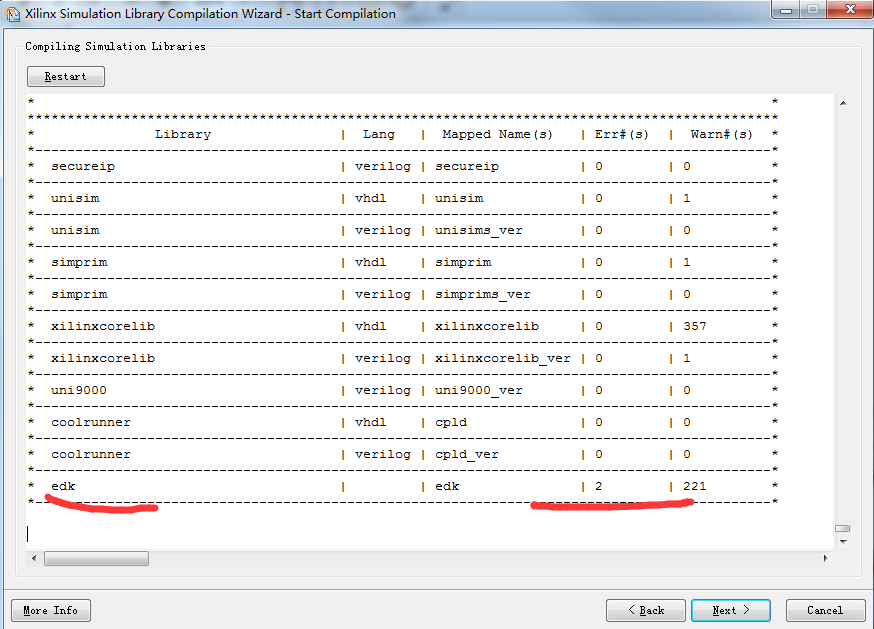Cancel the compilation wizard
The height and width of the screenshot is (629, 874).
point(826,611)
